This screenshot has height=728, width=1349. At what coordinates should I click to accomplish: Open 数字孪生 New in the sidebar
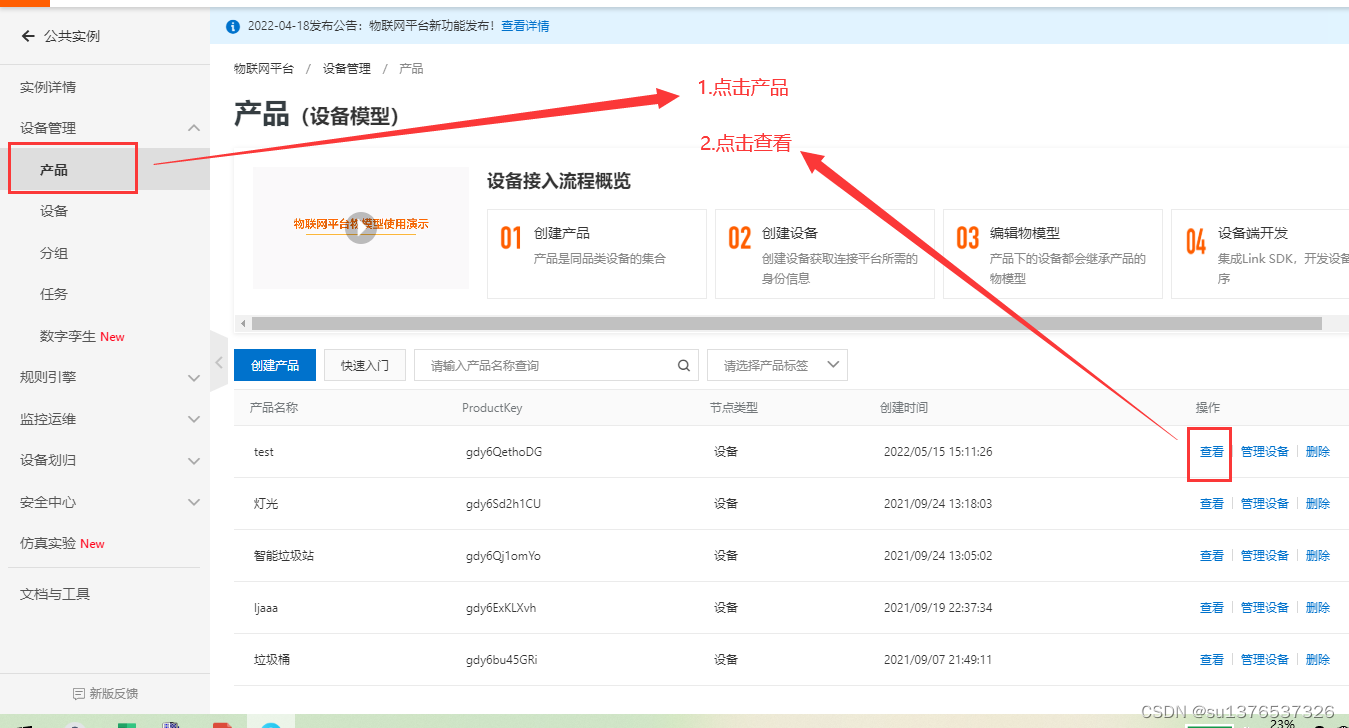(82, 336)
